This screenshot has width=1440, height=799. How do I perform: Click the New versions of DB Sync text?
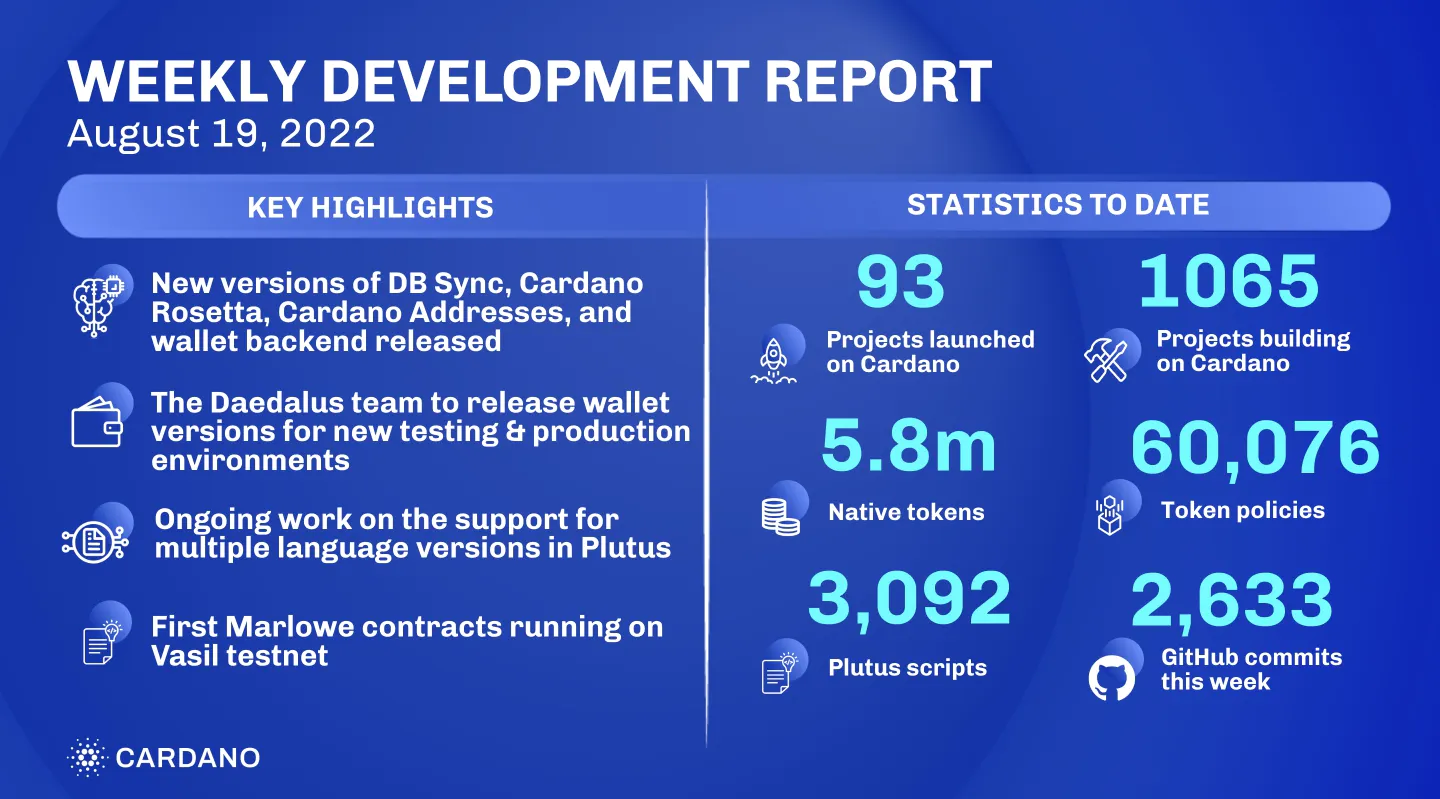pos(397,311)
